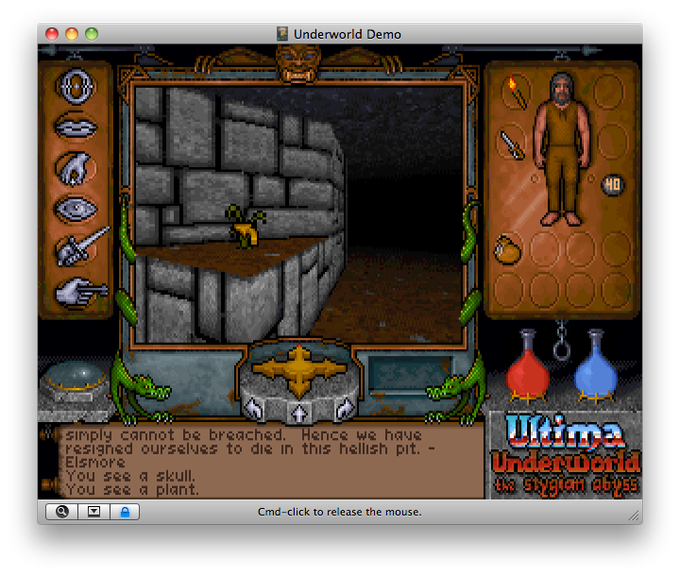Click the turn-left arrow button
This screenshot has width=680, height=576.
(255, 409)
